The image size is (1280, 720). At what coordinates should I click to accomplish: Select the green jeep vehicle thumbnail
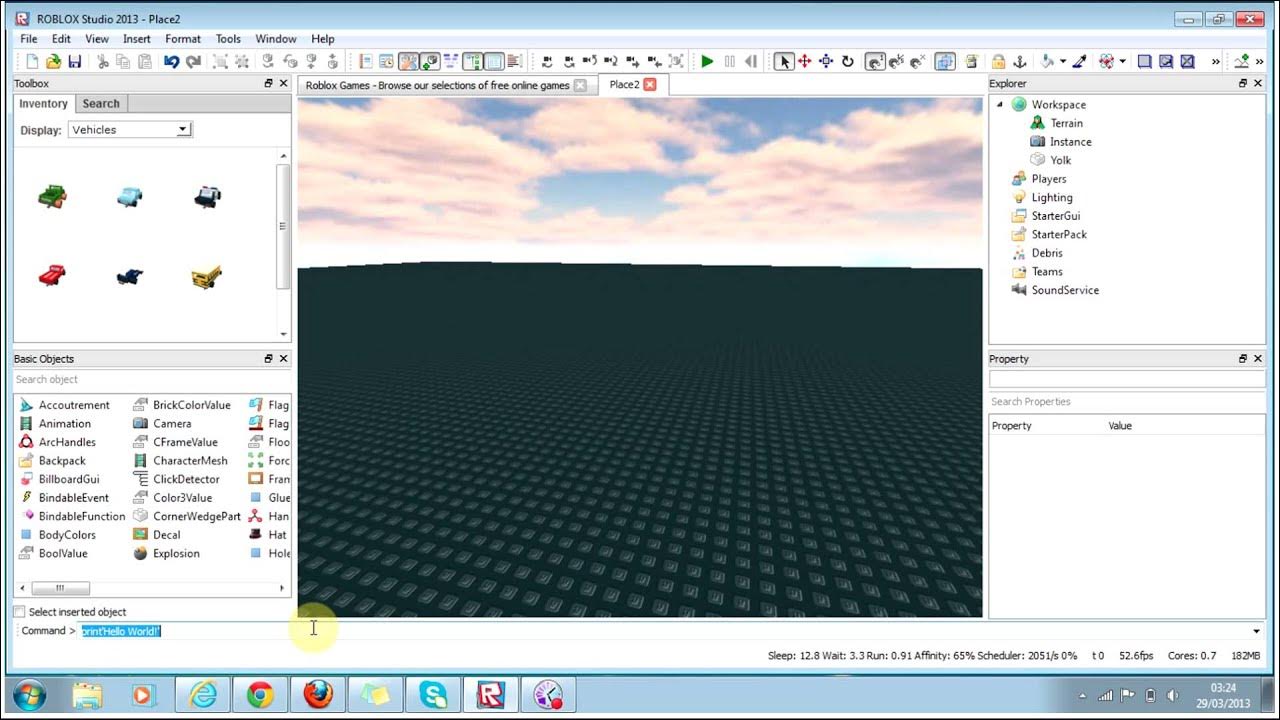52,196
